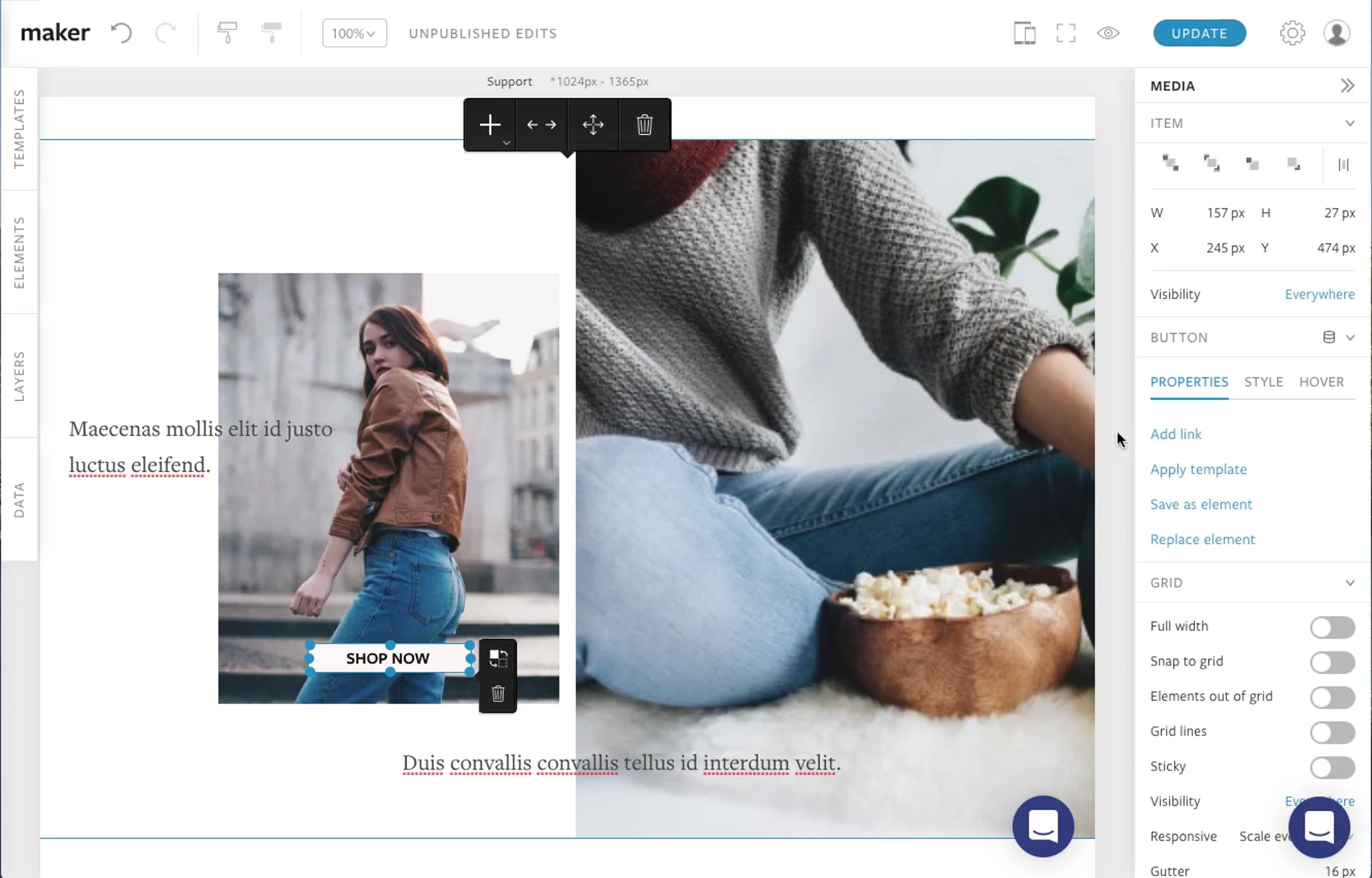Turn on Snap to grid
Image resolution: width=1372 pixels, height=878 pixels.
pyautogui.click(x=1332, y=662)
